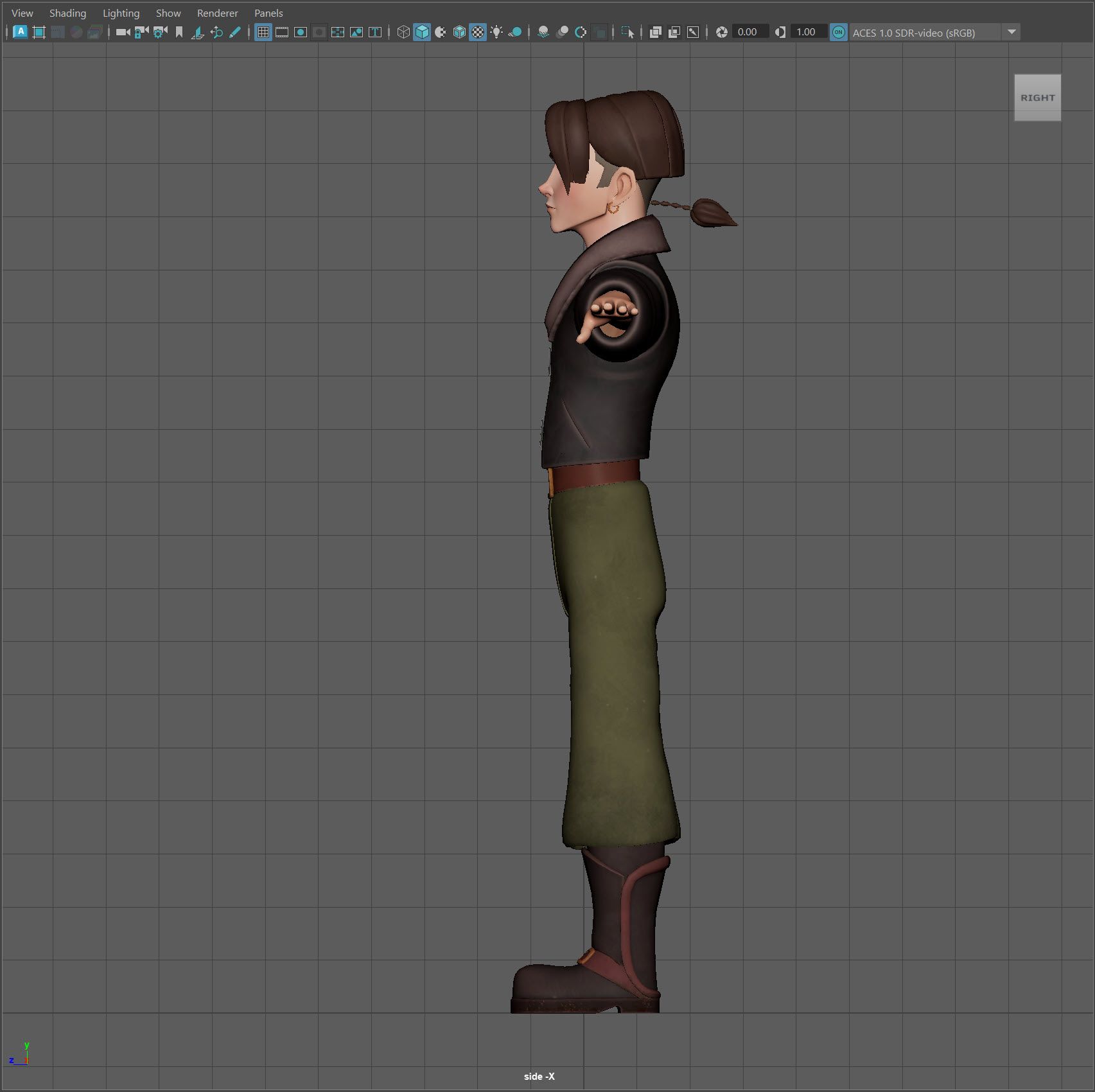Click the crop region render icon

[x=39, y=32]
